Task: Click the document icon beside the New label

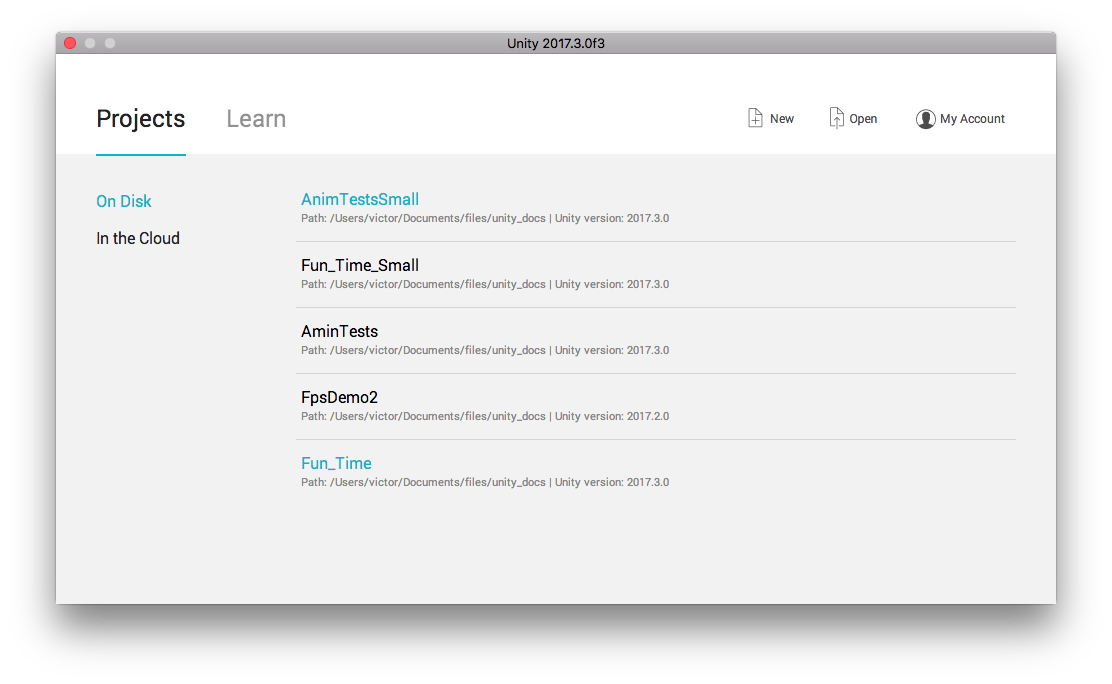Action: (755, 117)
